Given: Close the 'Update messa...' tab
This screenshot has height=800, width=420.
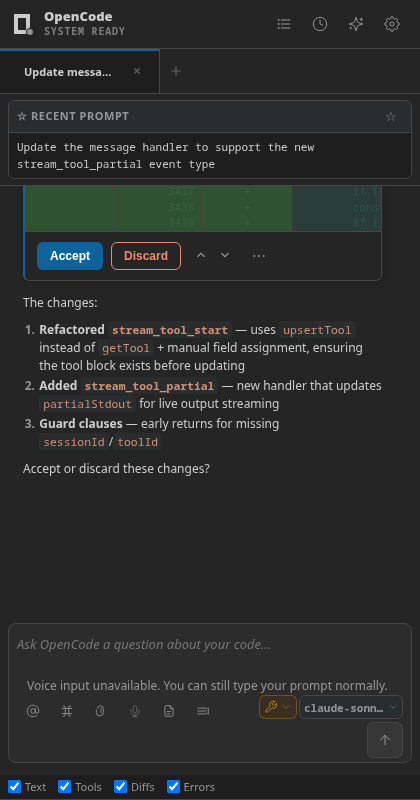Looking at the screenshot, I should coord(137,71).
